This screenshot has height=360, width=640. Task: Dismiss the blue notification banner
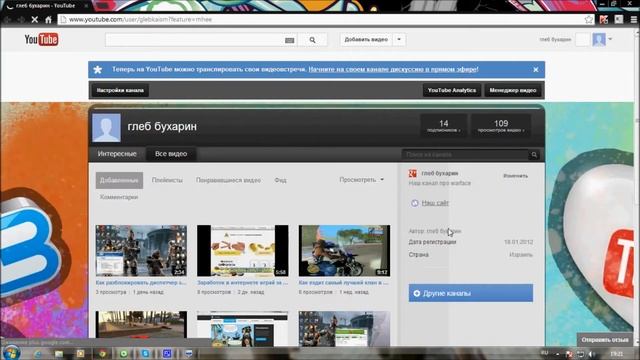[536, 70]
